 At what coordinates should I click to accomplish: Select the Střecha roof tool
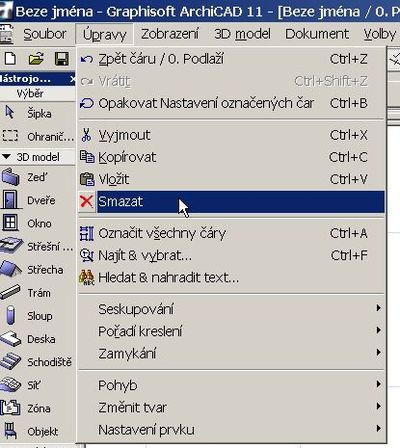pos(37,269)
